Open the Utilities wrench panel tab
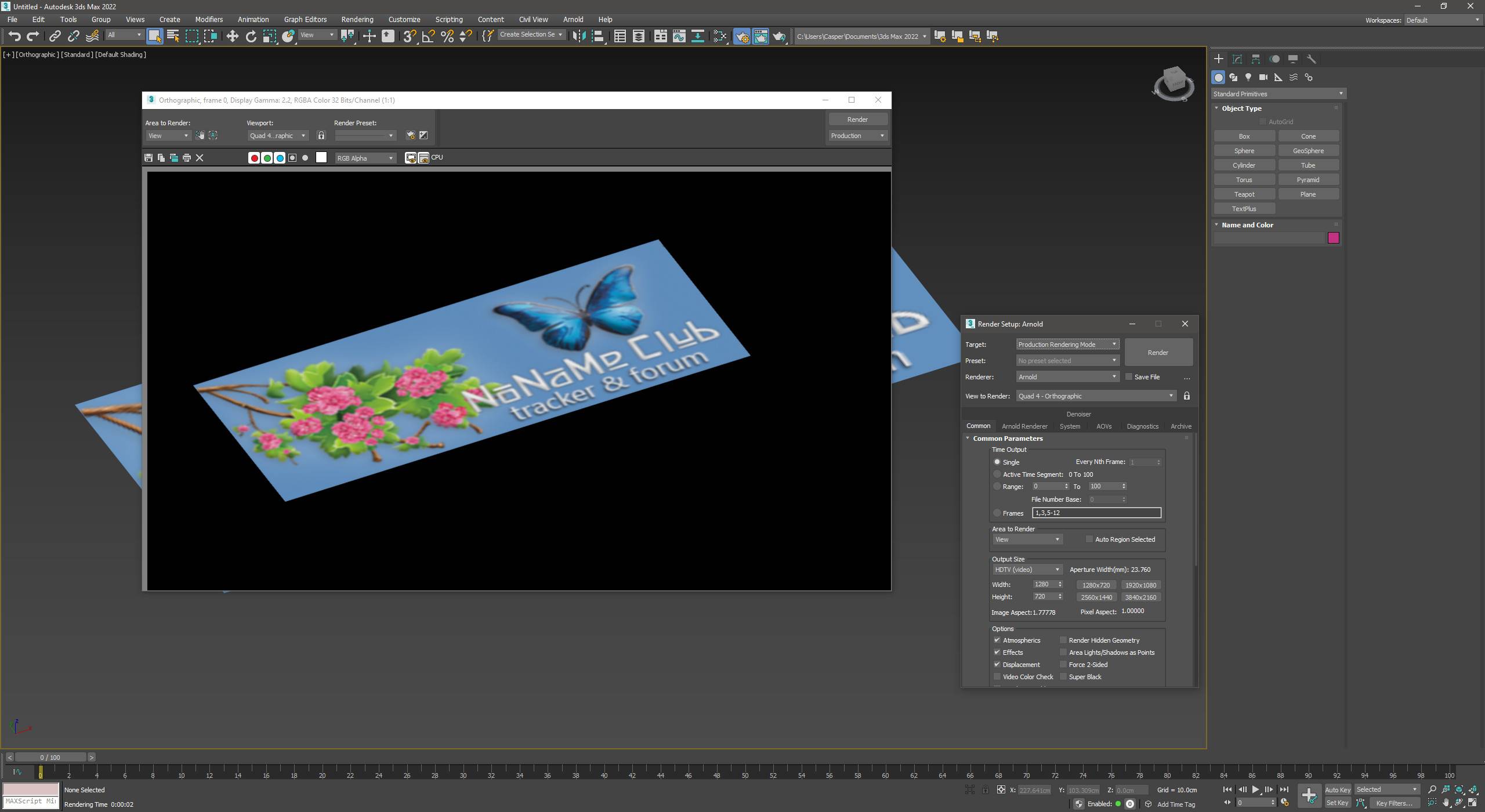 (x=1312, y=59)
